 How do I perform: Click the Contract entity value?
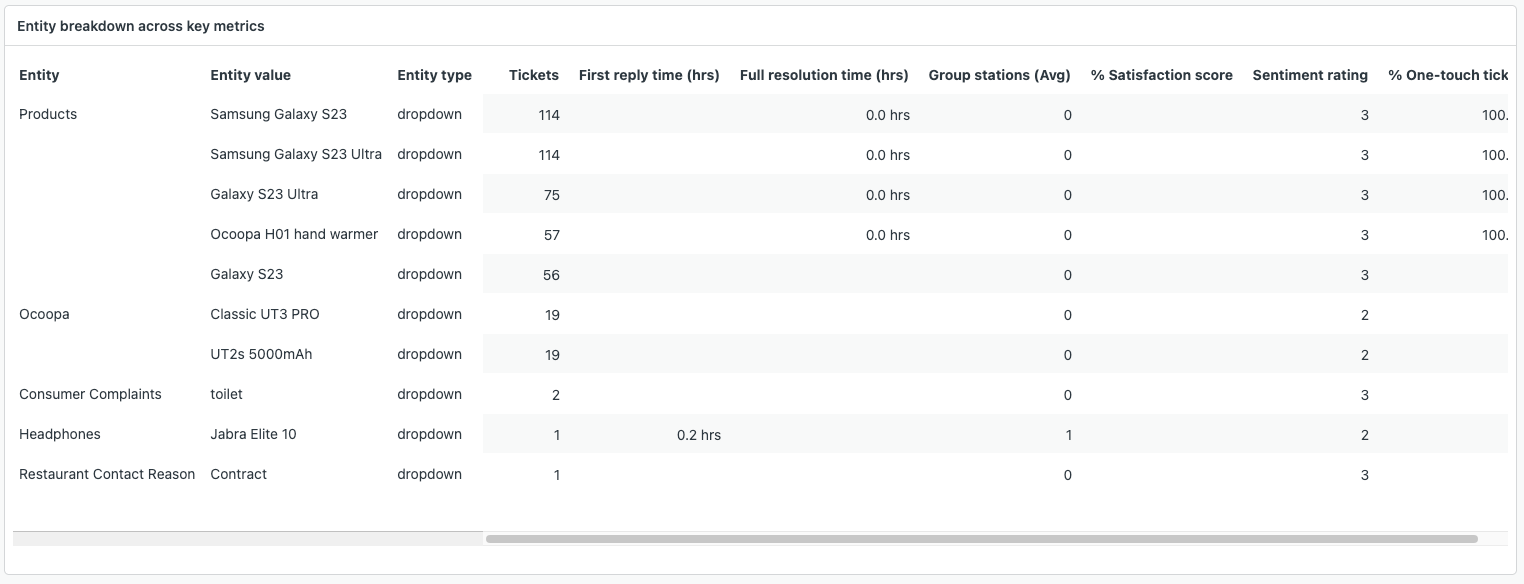[x=238, y=474]
